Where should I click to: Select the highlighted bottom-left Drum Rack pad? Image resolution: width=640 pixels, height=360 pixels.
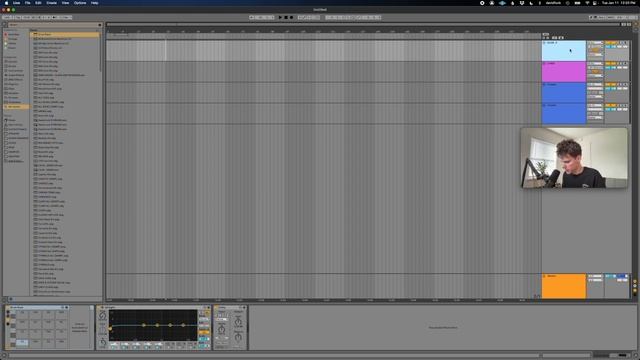[x=22, y=342]
